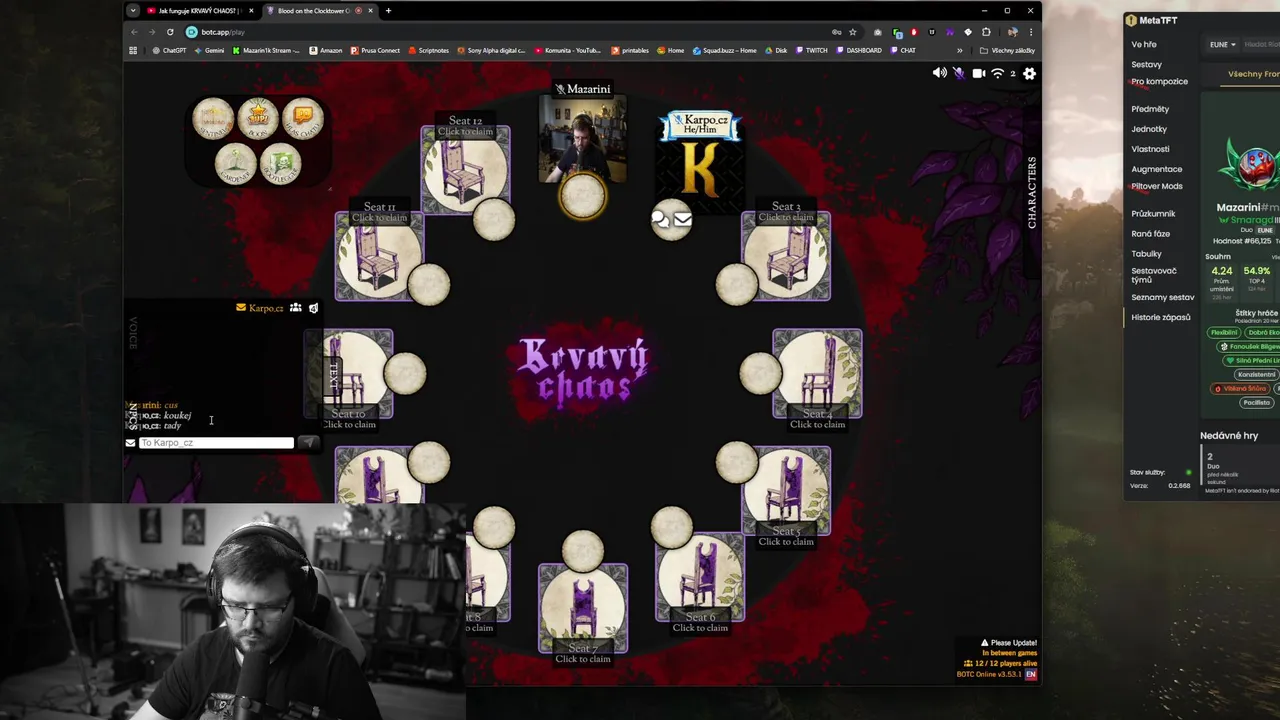This screenshot has width=1280, height=720.
Task: Toggle the sound speaker icon
Action: pyautogui.click(x=939, y=73)
